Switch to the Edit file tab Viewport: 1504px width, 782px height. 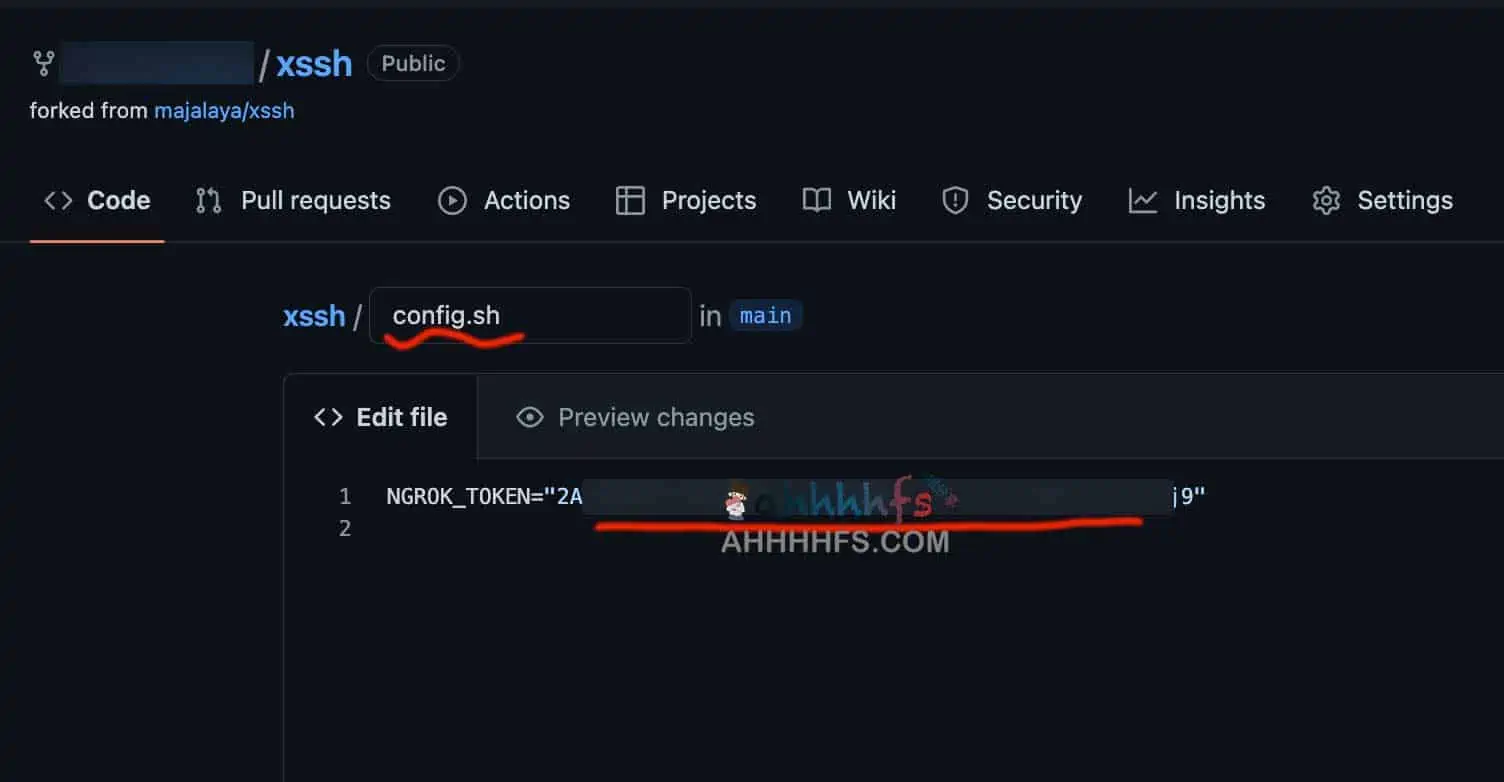coord(381,417)
